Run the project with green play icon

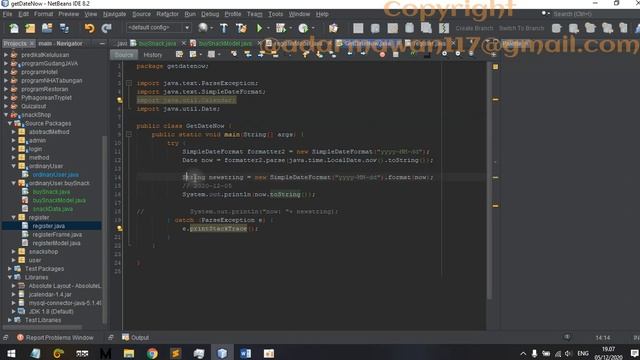click(259, 28)
